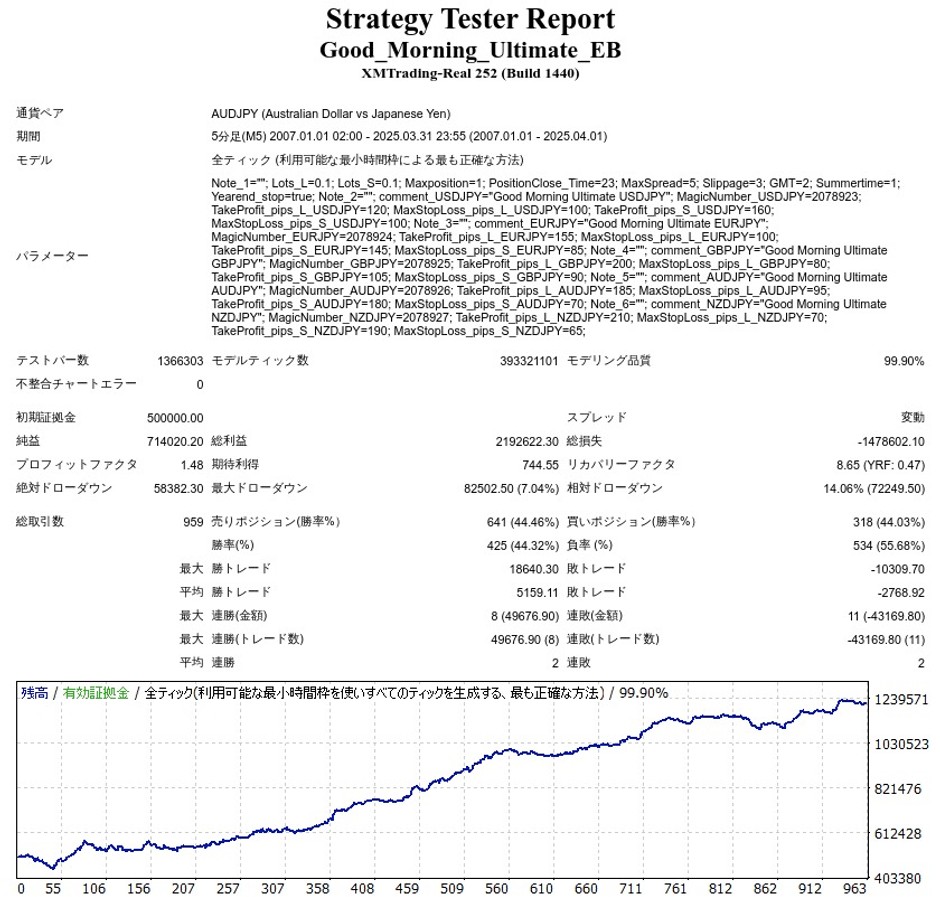Click the Strategy Tester Report title
The height and width of the screenshot is (897, 940).
pos(470,19)
